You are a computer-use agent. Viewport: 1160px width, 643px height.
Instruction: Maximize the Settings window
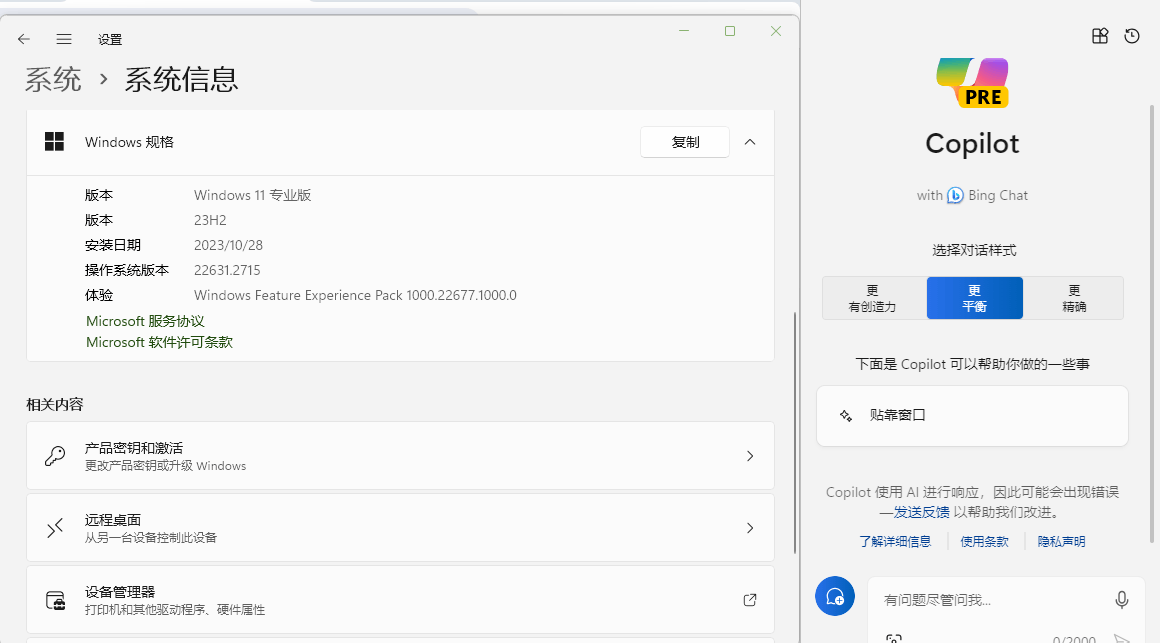tap(730, 31)
